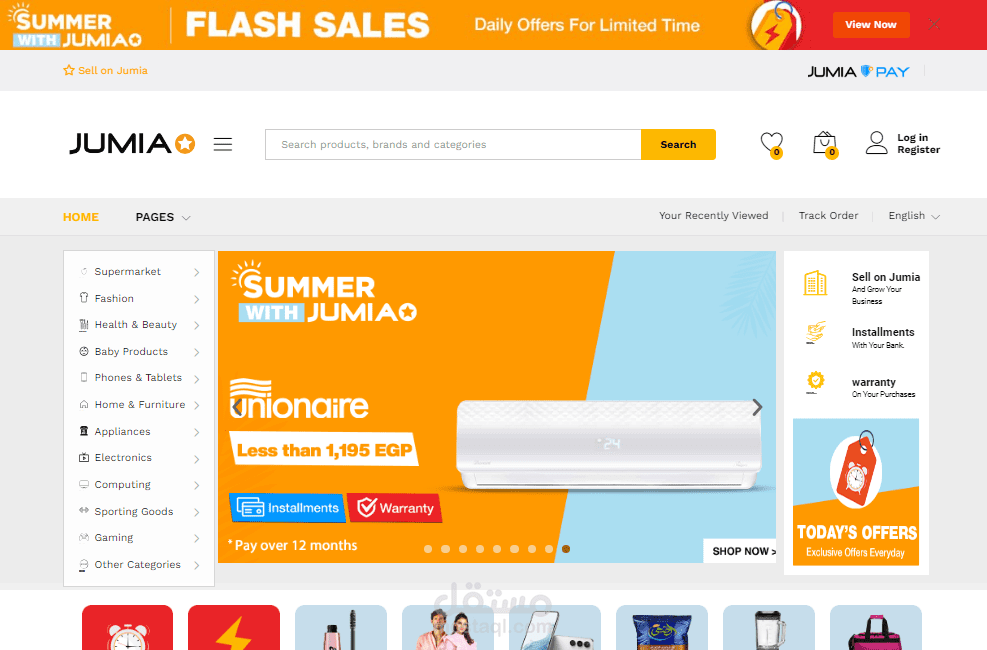Click the Flash Sales lightning tile
This screenshot has width=987, height=650.
point(234,627)
